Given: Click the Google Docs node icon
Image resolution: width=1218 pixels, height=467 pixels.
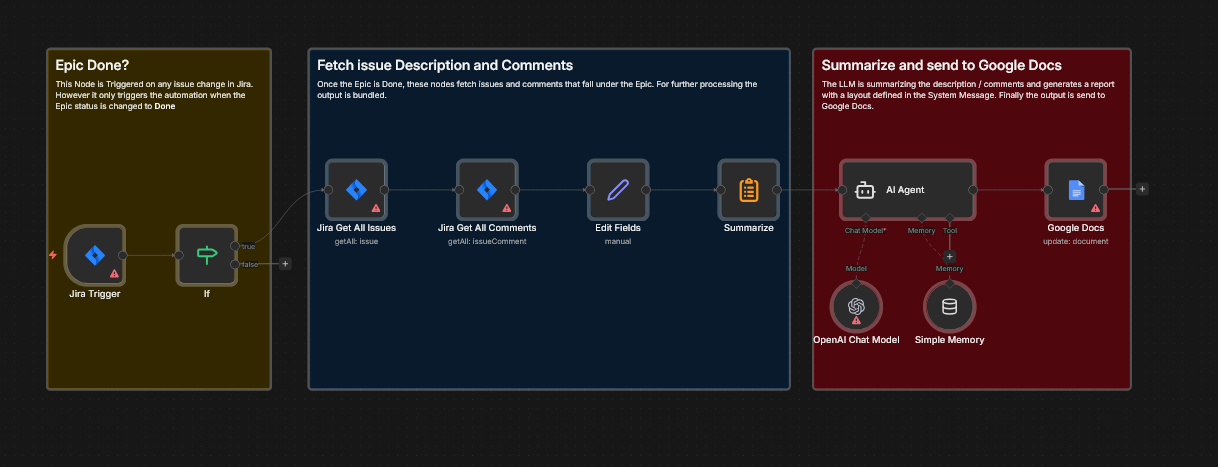Looking at the screenshot, I should (1076, 189).
